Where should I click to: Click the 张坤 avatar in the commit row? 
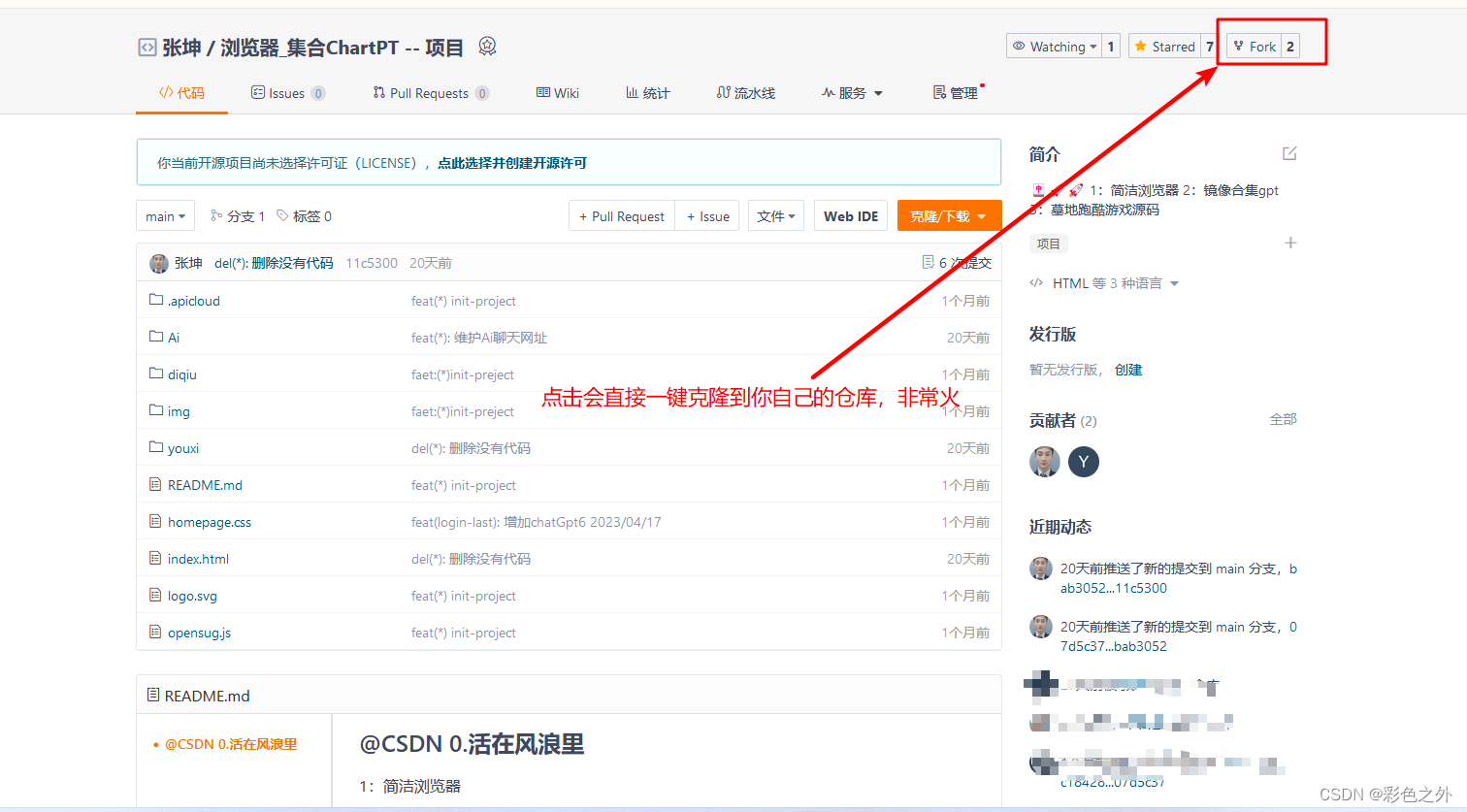(x=159, y=263)
